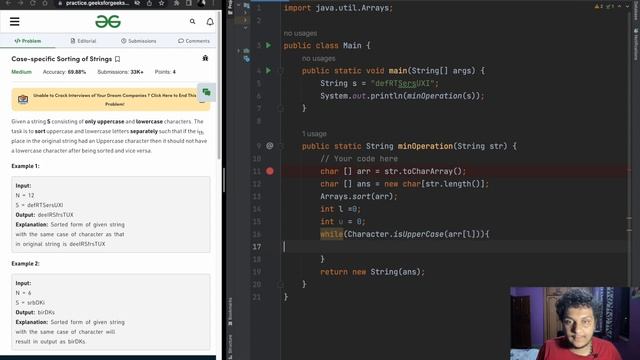Click 'no usages' hint above main method
The width and height of the screenshot is (640, 360).
pyautogui.click(x=318, y=58)
